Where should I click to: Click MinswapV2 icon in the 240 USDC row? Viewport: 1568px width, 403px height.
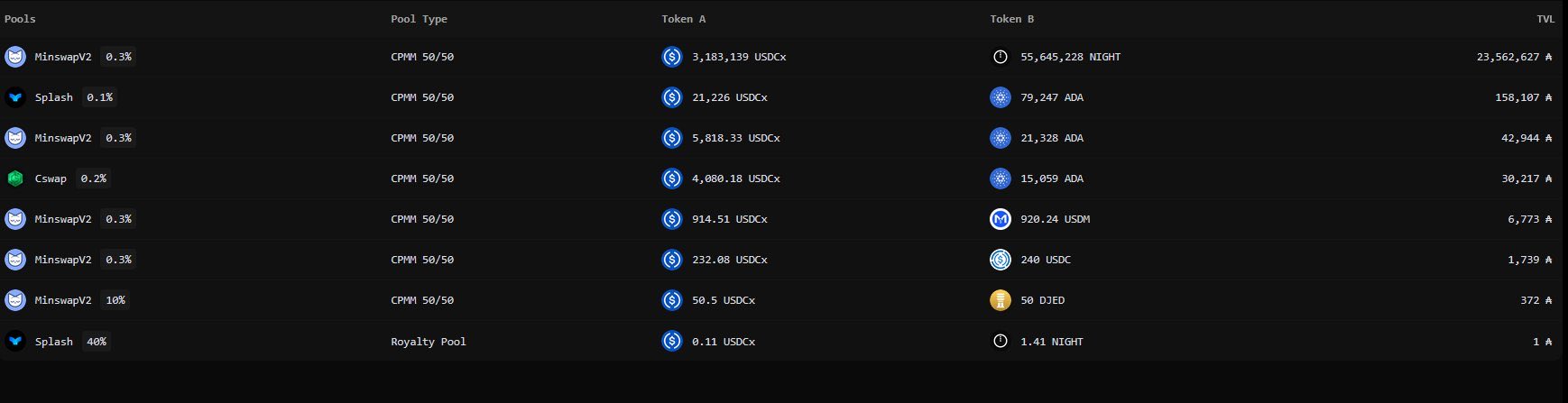click(15, 260)
